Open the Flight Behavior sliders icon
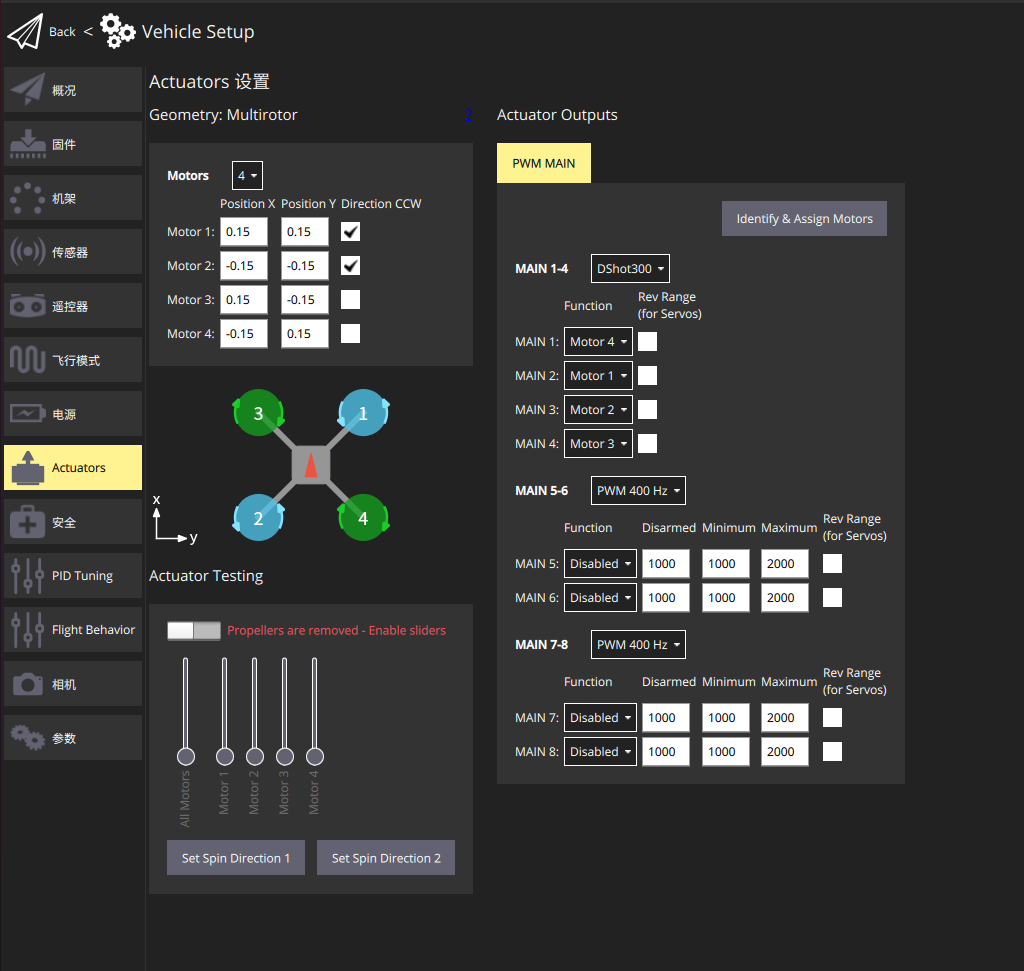Screen dimensions: 1024x971 pos(28,629)
